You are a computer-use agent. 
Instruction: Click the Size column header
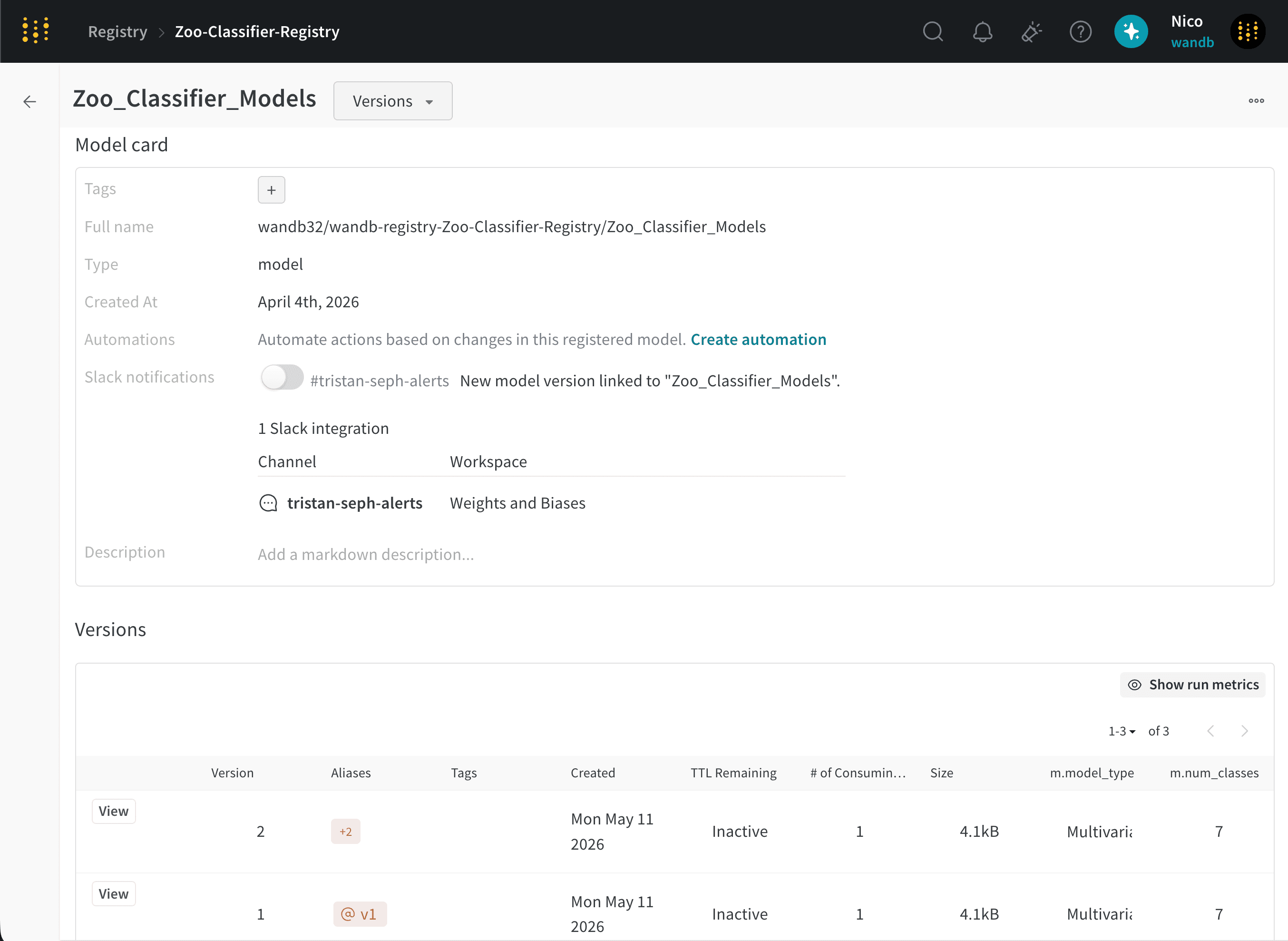click(x=942, y=773)
